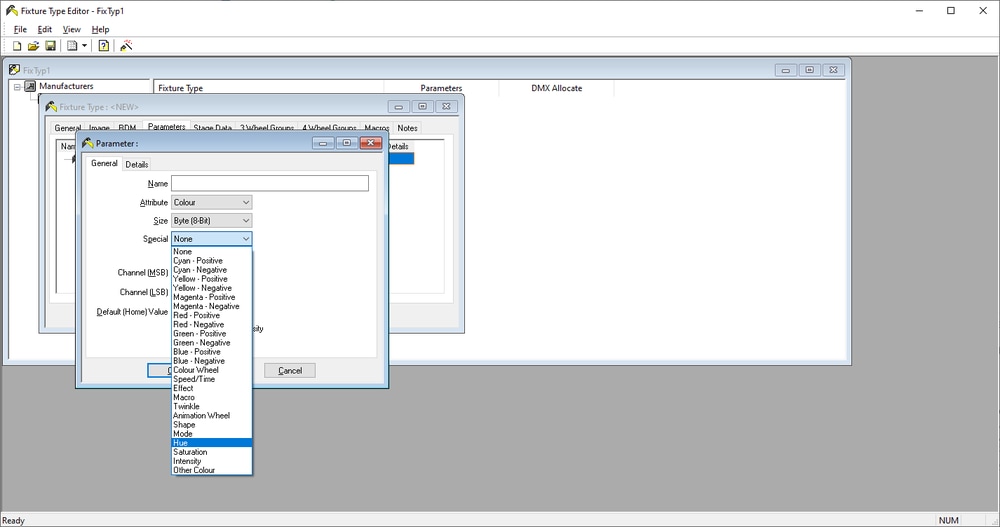Click the FixTyp1 child window title icon
The image size is (1000, 527).
point(14,70)
